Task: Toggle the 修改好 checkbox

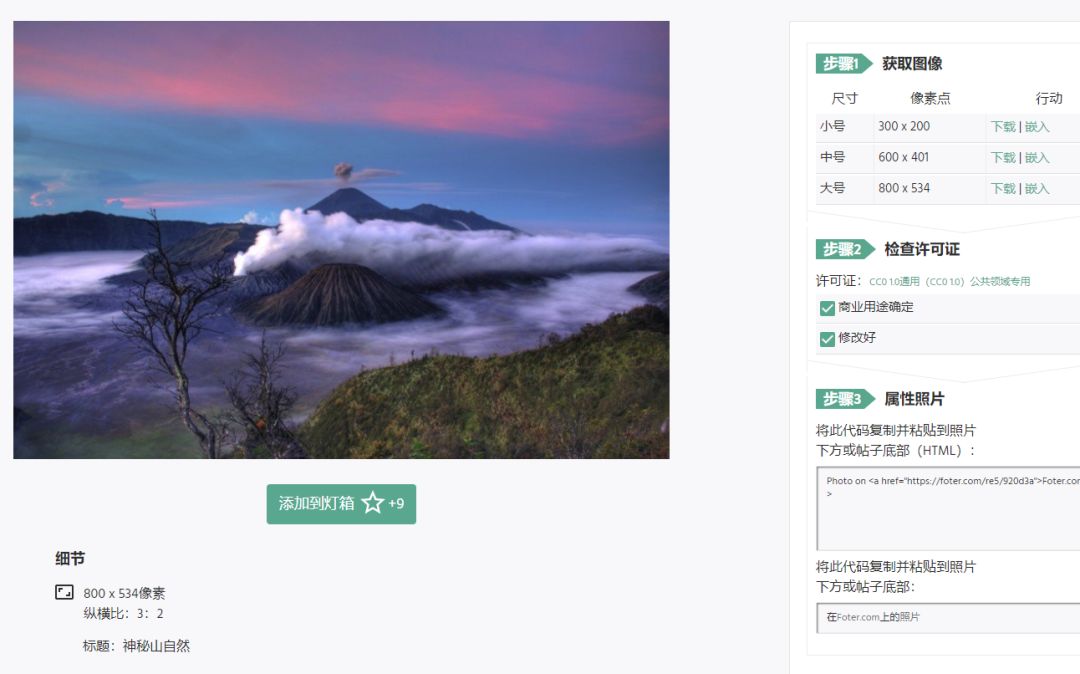Action: click(827, 339)
